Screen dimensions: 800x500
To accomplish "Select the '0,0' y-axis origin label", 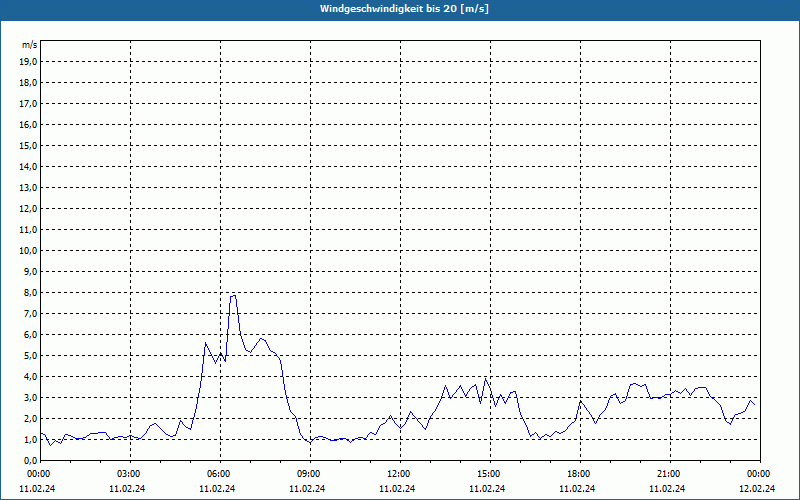I will [x=30, y=461].
